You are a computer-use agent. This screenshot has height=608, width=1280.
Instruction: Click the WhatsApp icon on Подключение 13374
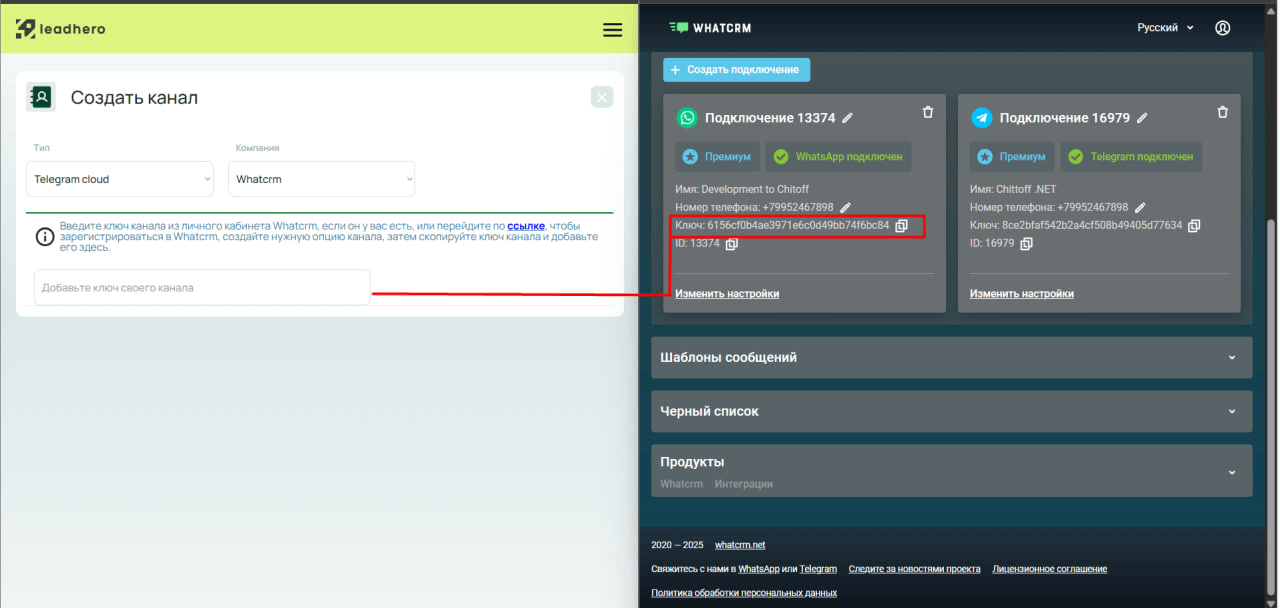(687, 118)
